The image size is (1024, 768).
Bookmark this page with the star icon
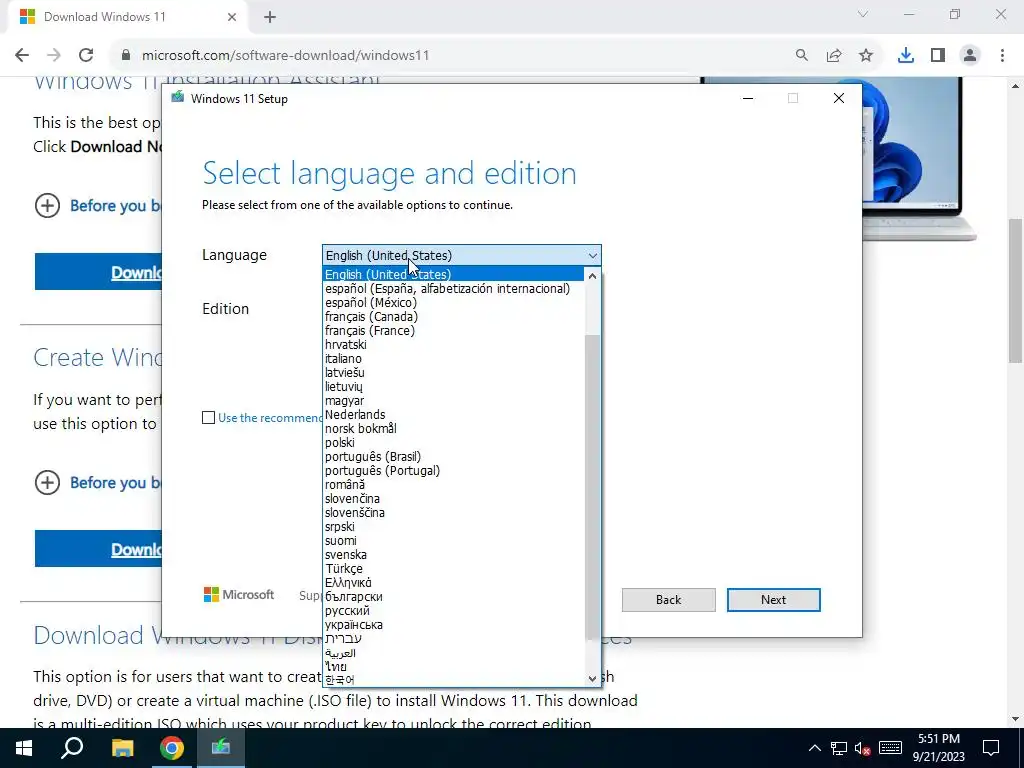coord(866,56)
